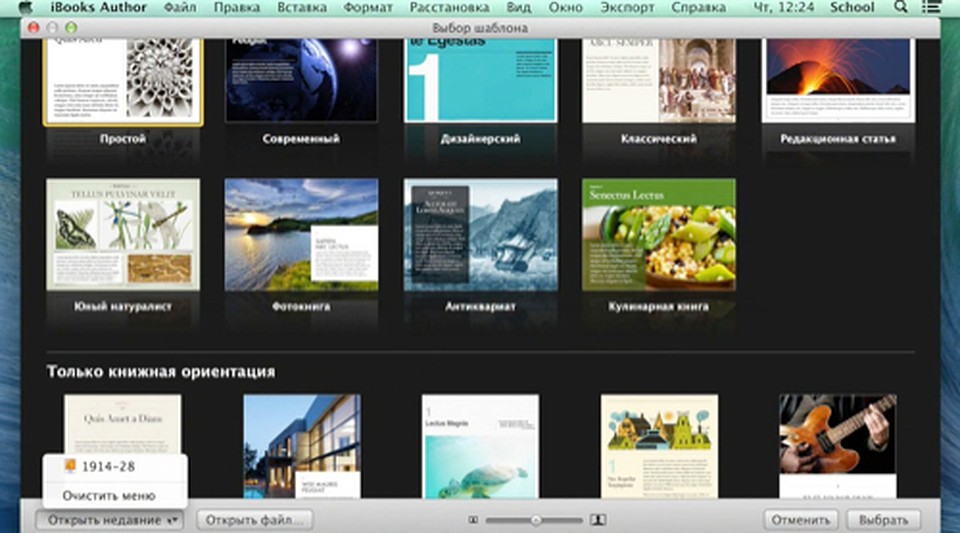Open the Правка menu

pos(236,7)
